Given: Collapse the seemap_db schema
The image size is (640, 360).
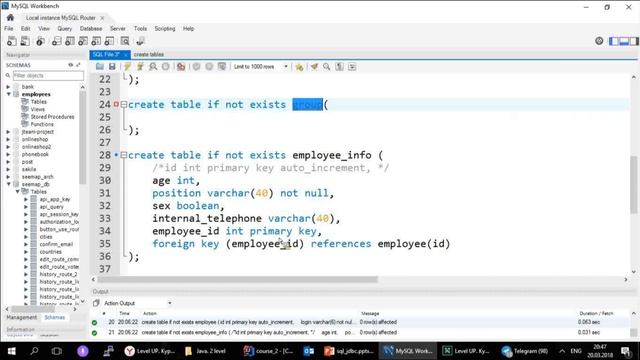Looking at the screenshot, I should click(x=8, y=184).
